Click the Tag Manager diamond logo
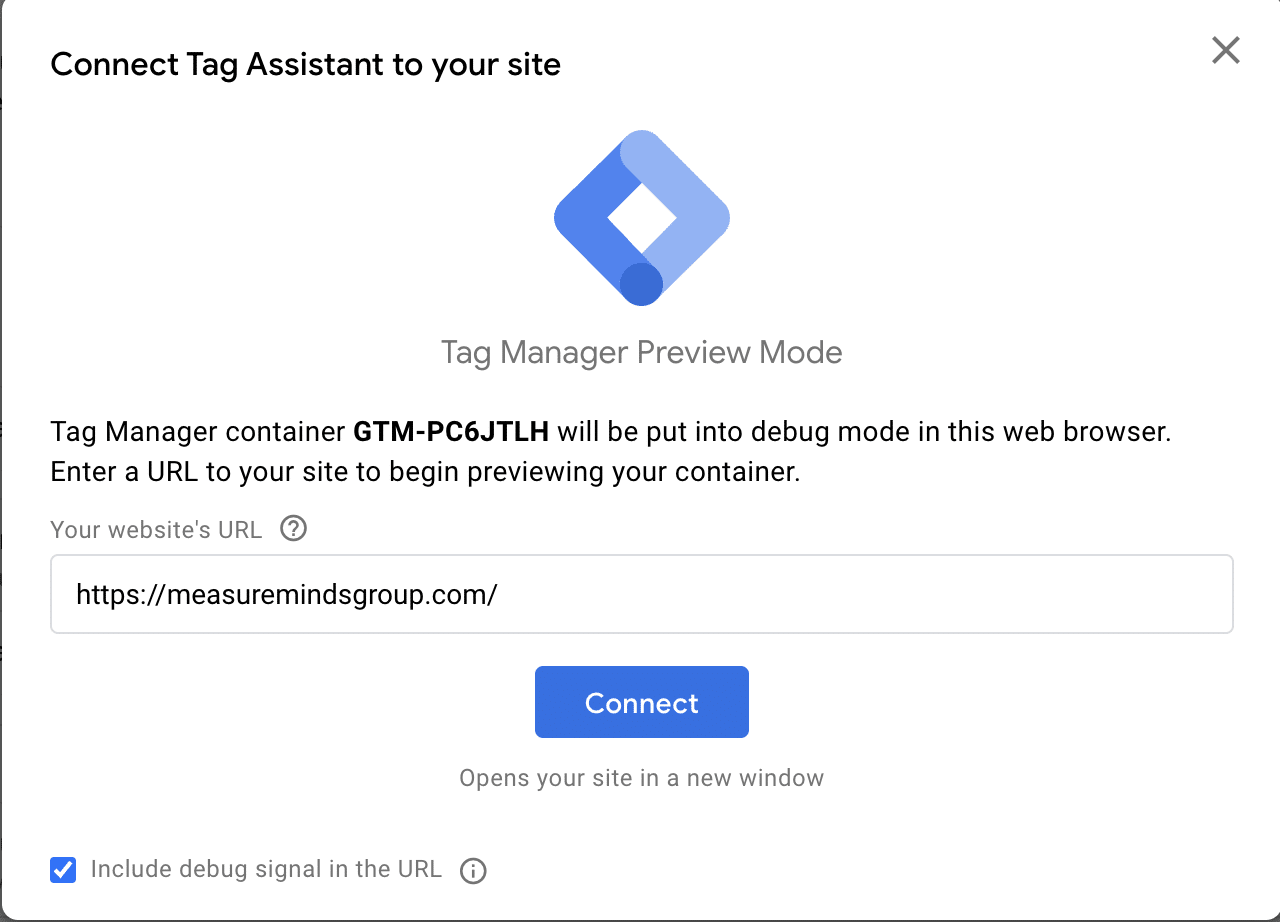1280x922 pixels. [x=641, y=218]
